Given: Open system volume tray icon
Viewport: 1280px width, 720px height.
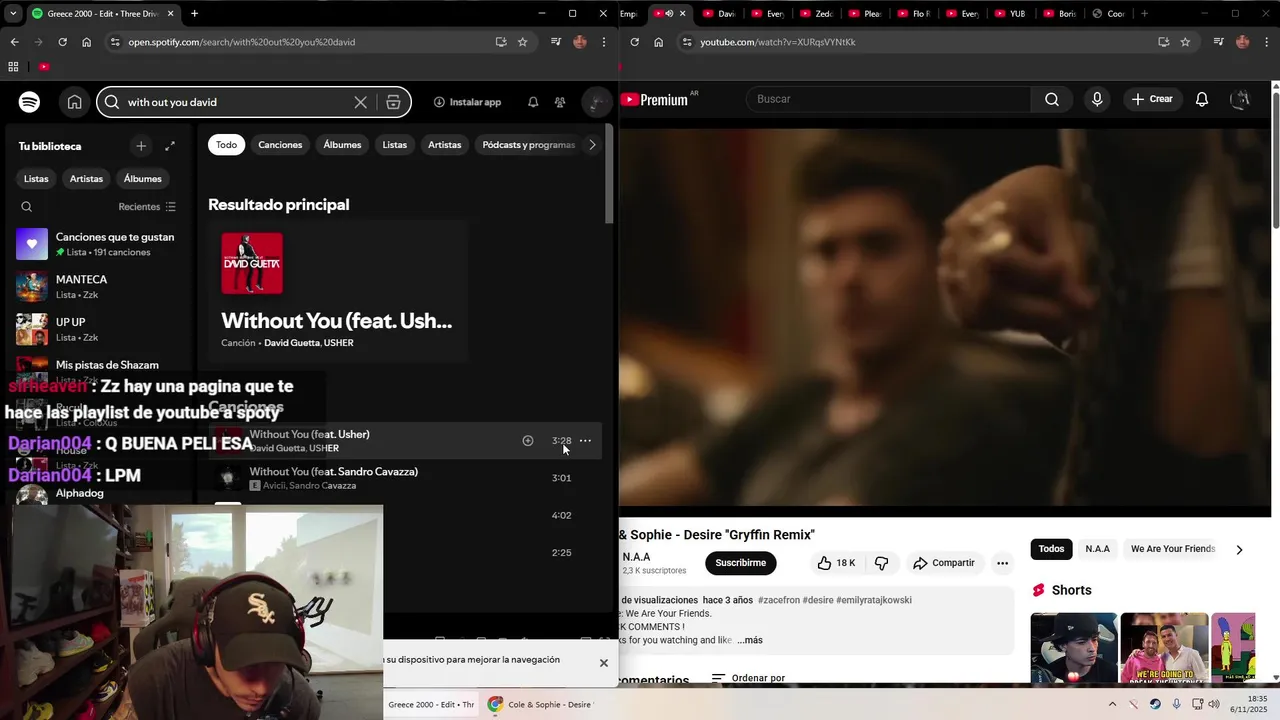Looking at the screenshot, I should tap(1214, 704).
